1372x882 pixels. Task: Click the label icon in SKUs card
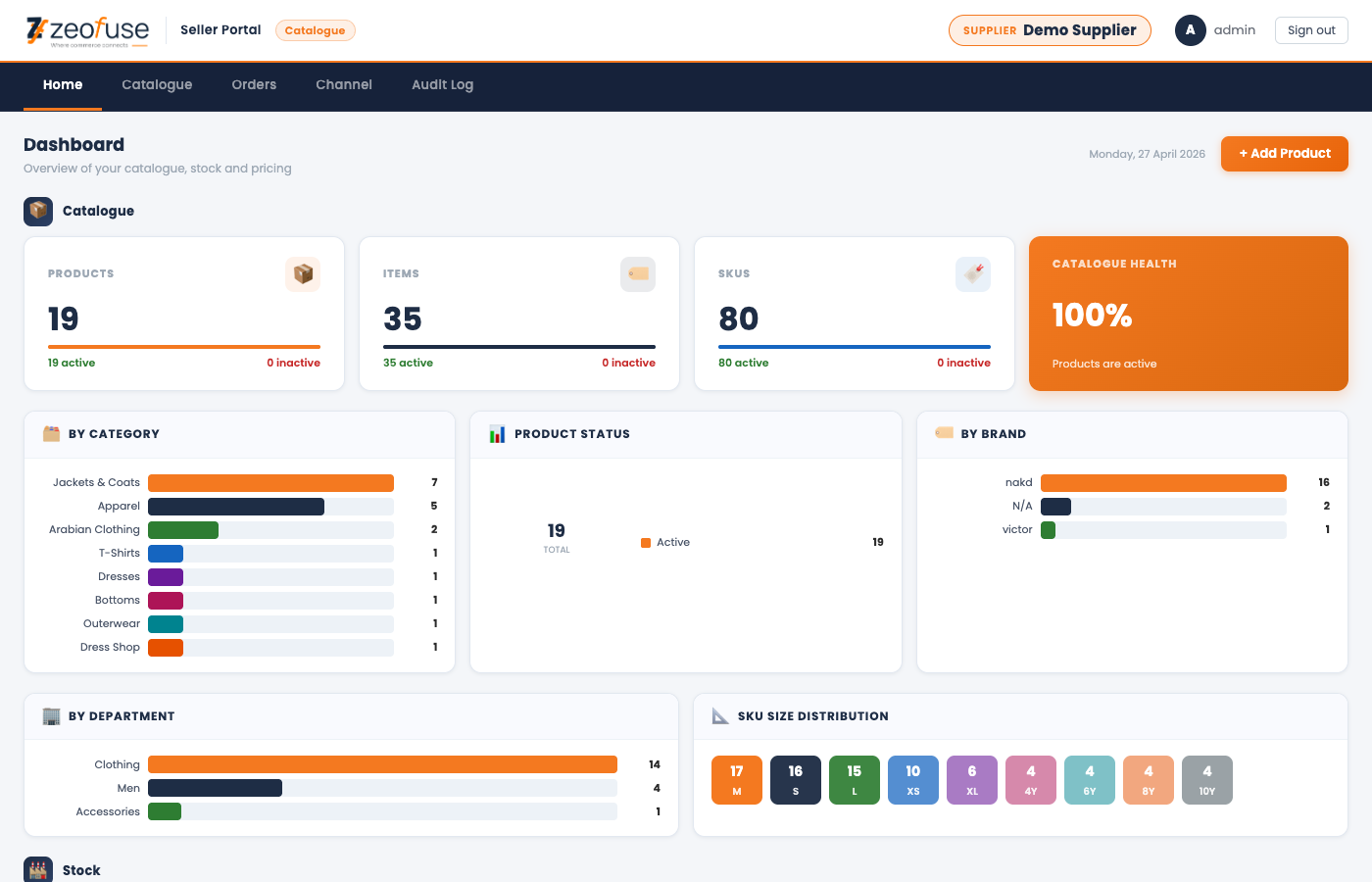(973, 274)
